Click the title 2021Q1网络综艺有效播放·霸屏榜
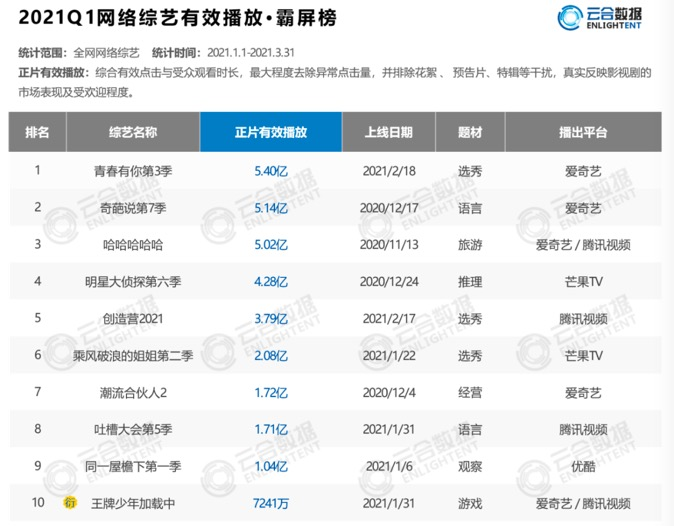Image resolution: width=674 pixels, height=526 pixels. pos(178,18)
